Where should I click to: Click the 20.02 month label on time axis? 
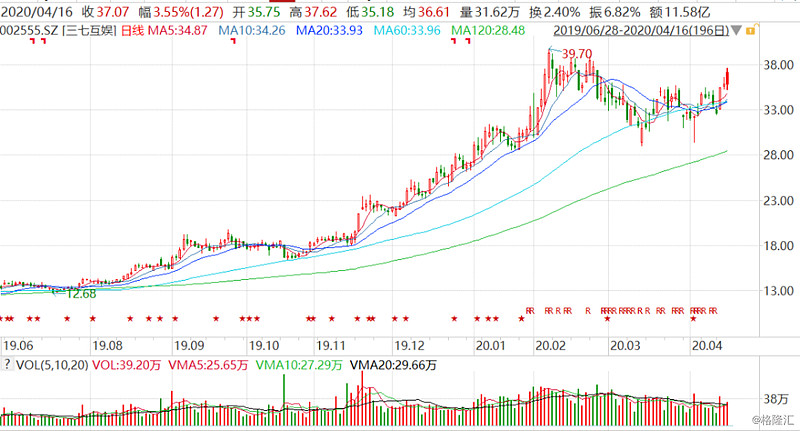[549, 344]
